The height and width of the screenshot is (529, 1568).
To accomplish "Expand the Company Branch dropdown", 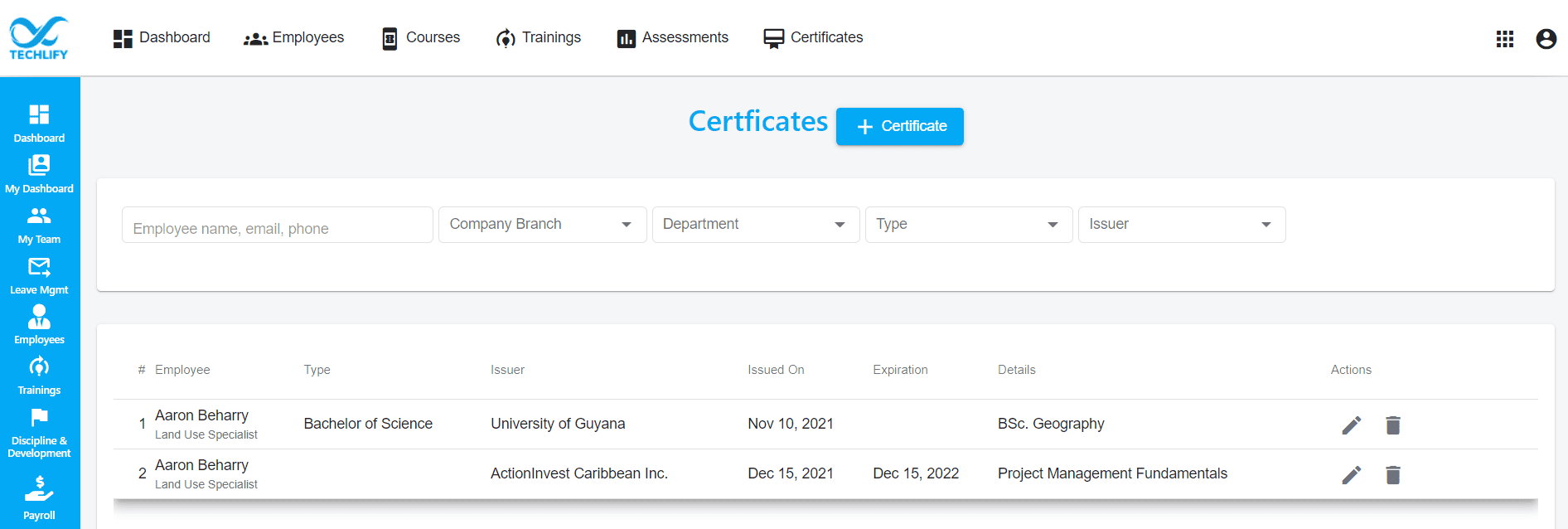I will click(543, 225).
